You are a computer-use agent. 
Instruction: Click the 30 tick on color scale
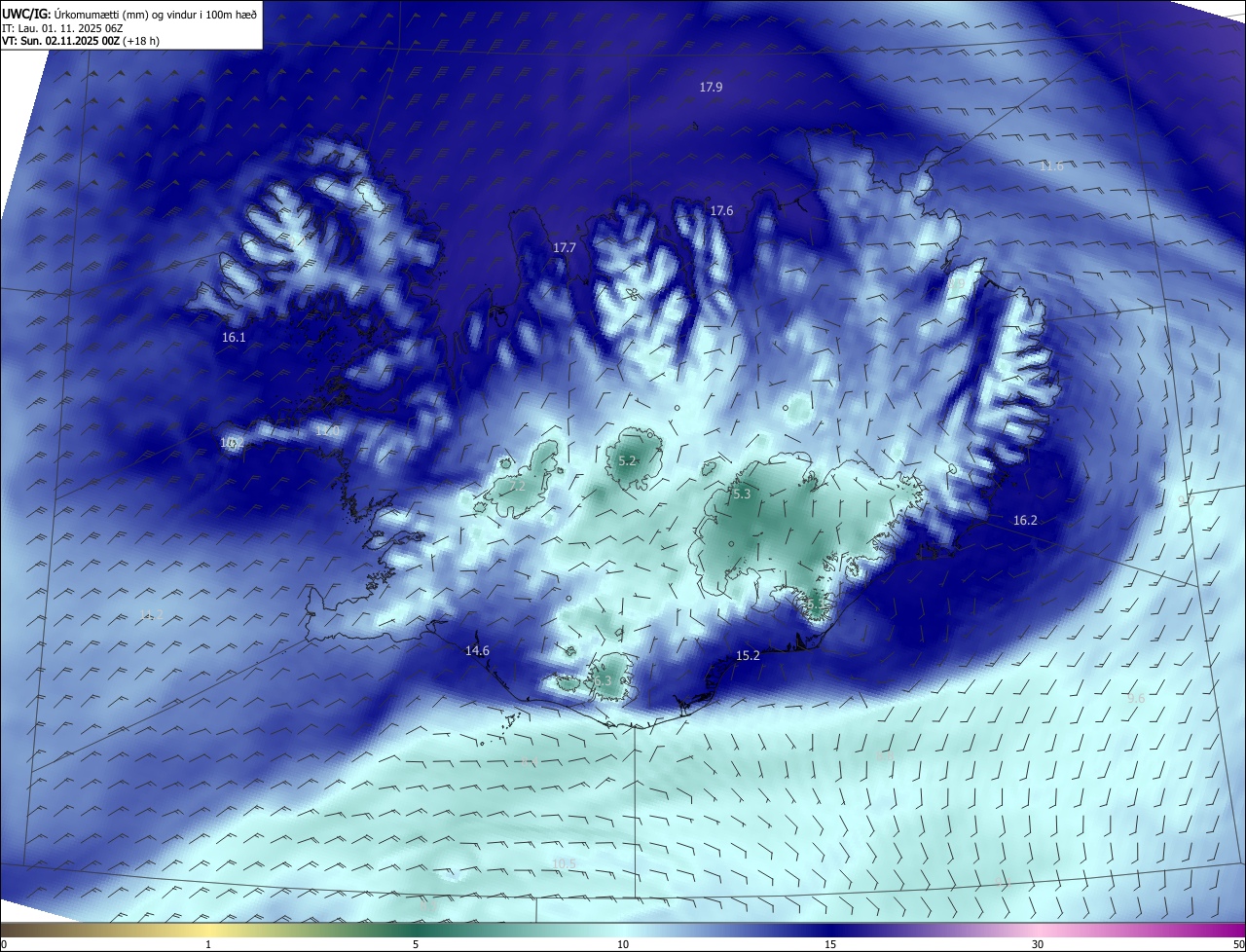pos(1038,945)
